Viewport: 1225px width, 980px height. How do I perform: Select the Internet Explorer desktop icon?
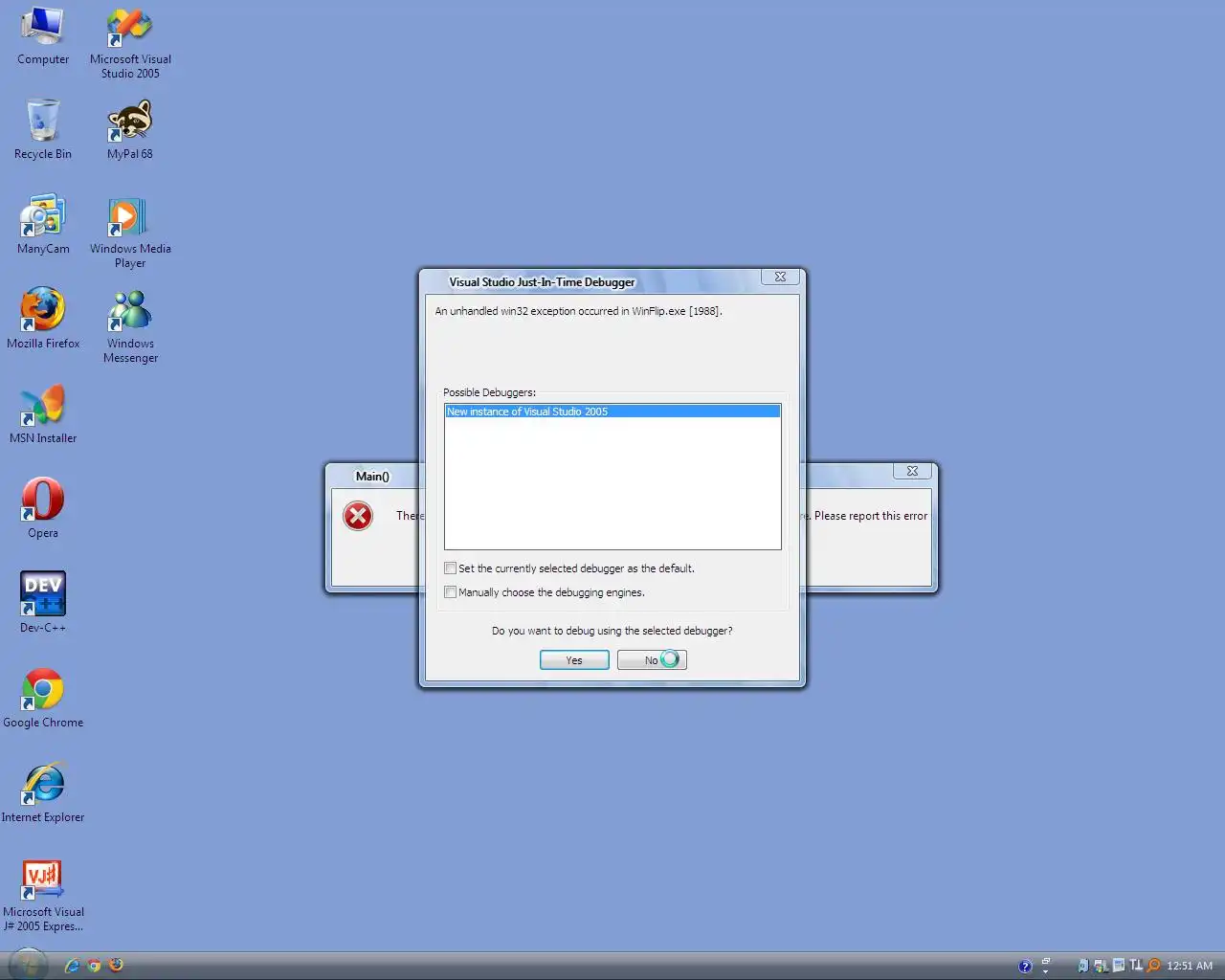(43, 791)
